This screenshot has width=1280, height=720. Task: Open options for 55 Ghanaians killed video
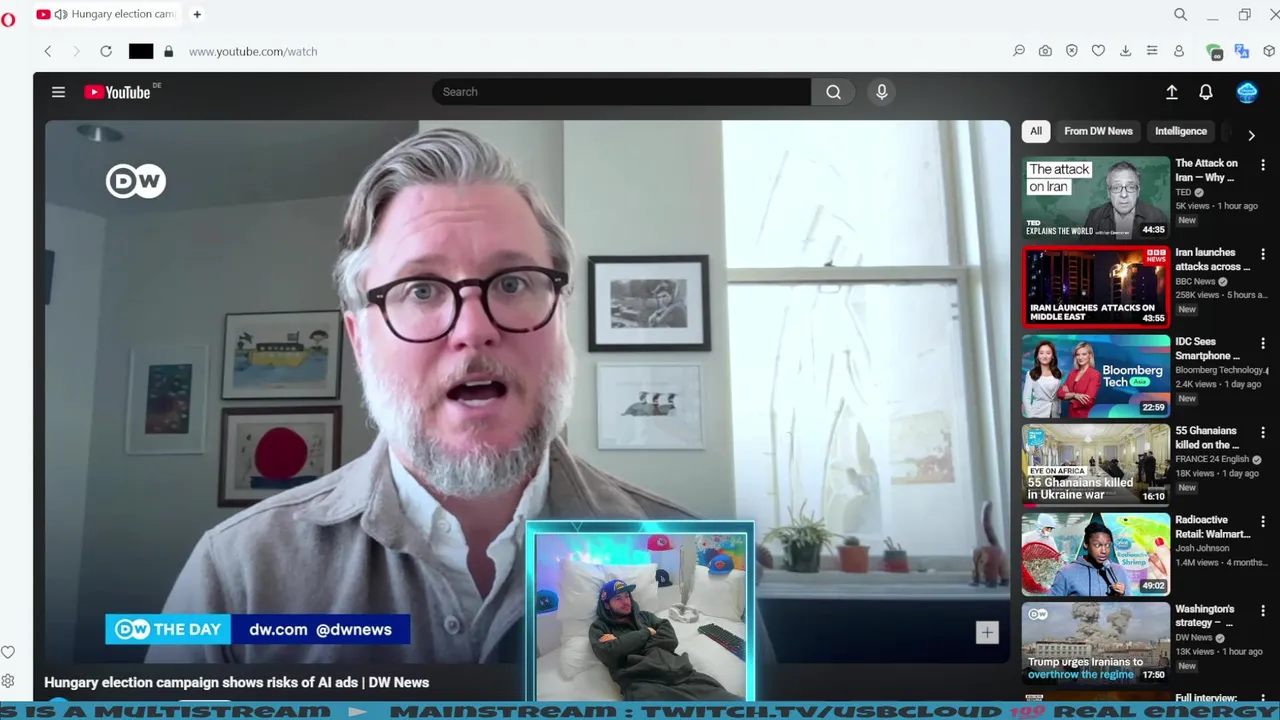tap(1263, 432)
